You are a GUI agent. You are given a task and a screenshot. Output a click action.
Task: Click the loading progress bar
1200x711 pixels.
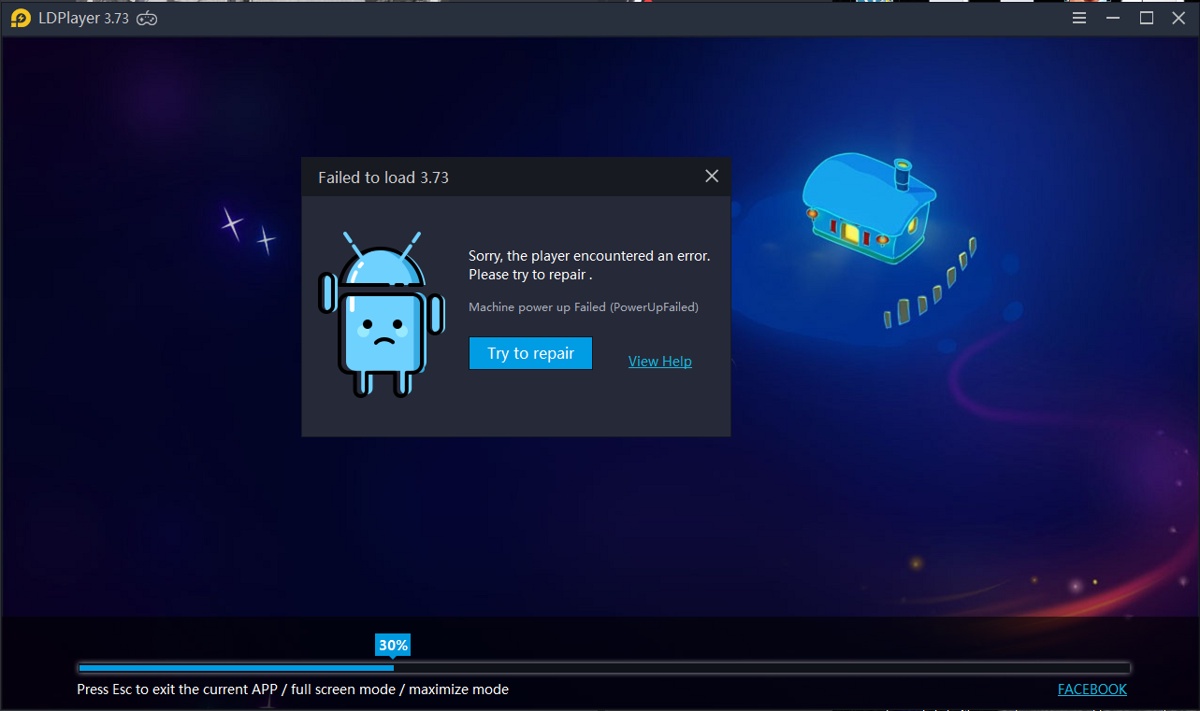tap(604, 668)
